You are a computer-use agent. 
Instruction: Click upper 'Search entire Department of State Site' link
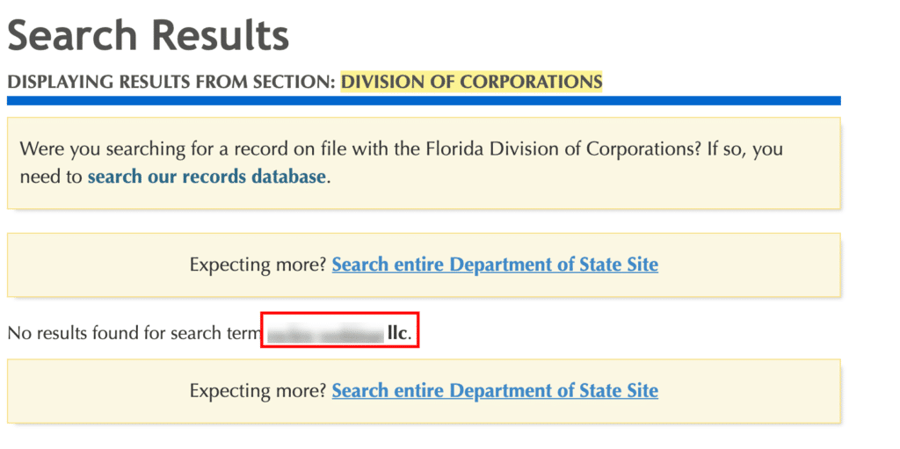pos(495,265)
